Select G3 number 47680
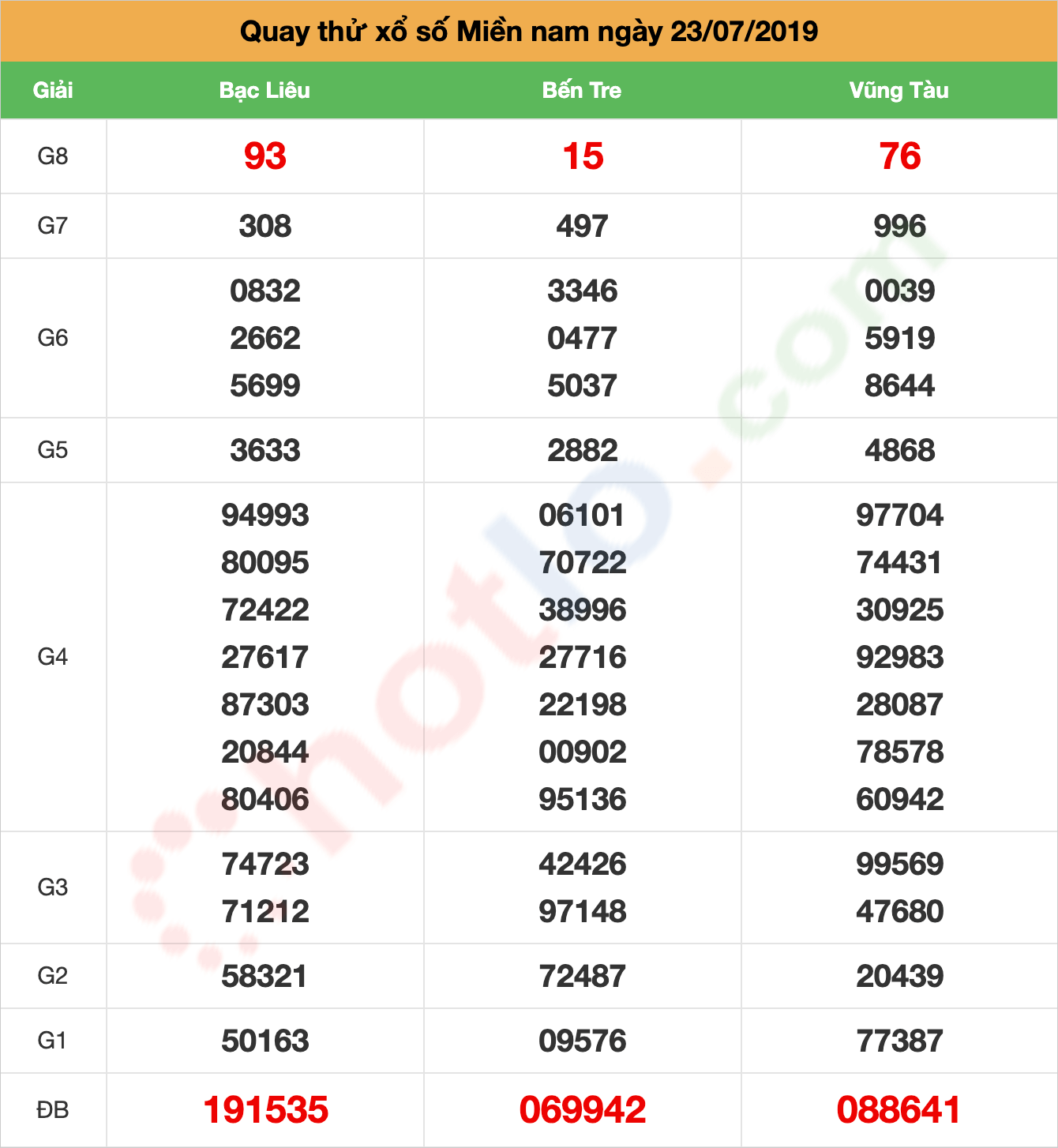 pyautogui.click(x=900, y=912)
